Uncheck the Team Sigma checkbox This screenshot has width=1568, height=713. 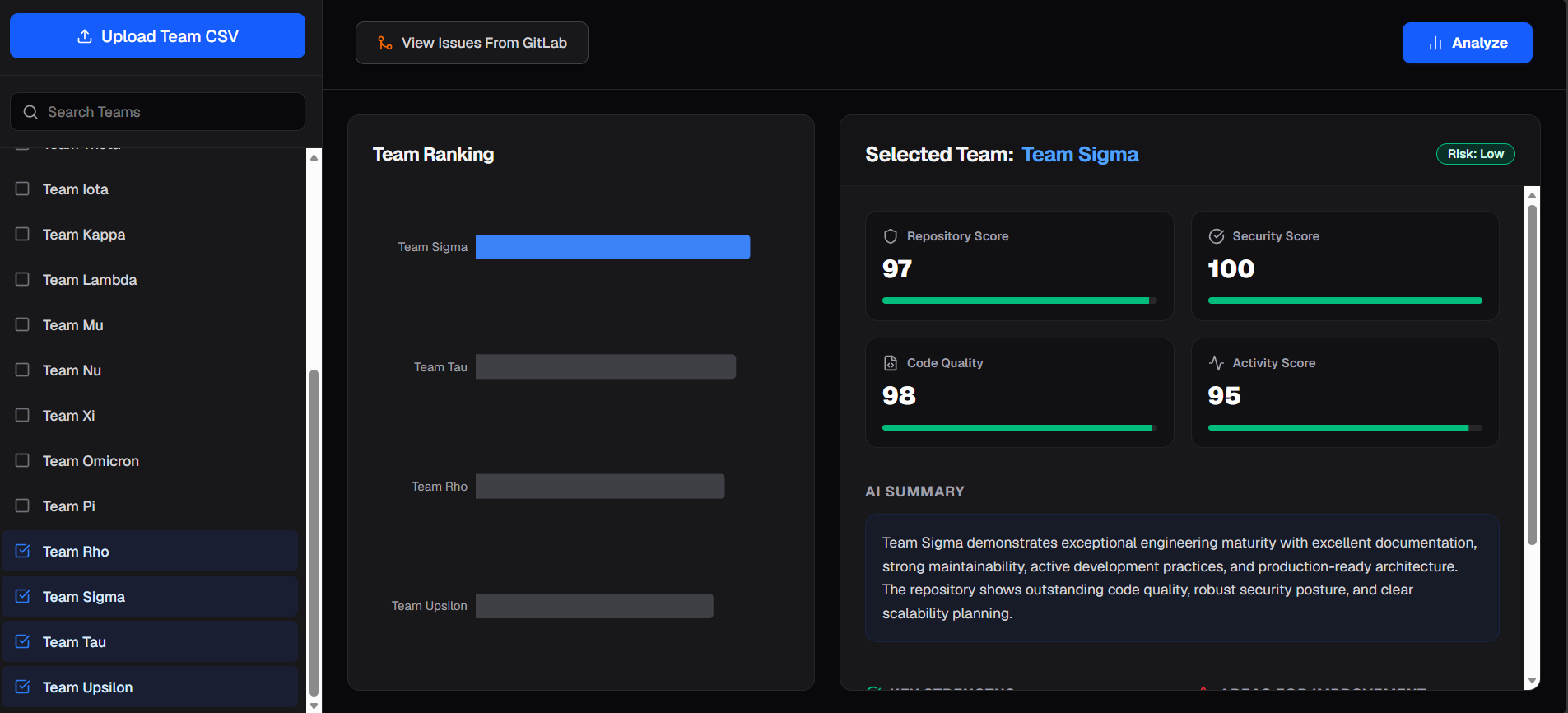pos(22,596)
